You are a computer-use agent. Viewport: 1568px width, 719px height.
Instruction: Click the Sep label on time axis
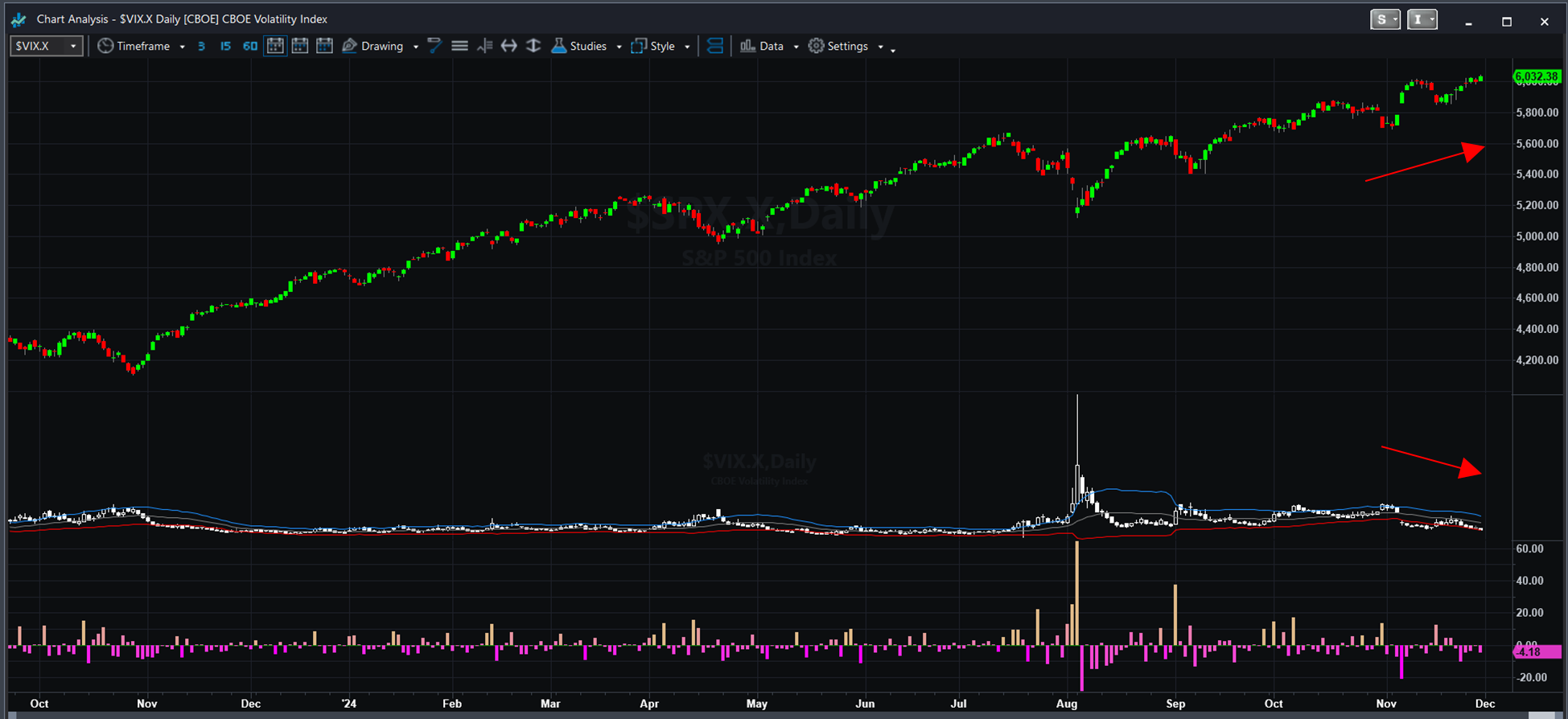[x=1175, y=704]
